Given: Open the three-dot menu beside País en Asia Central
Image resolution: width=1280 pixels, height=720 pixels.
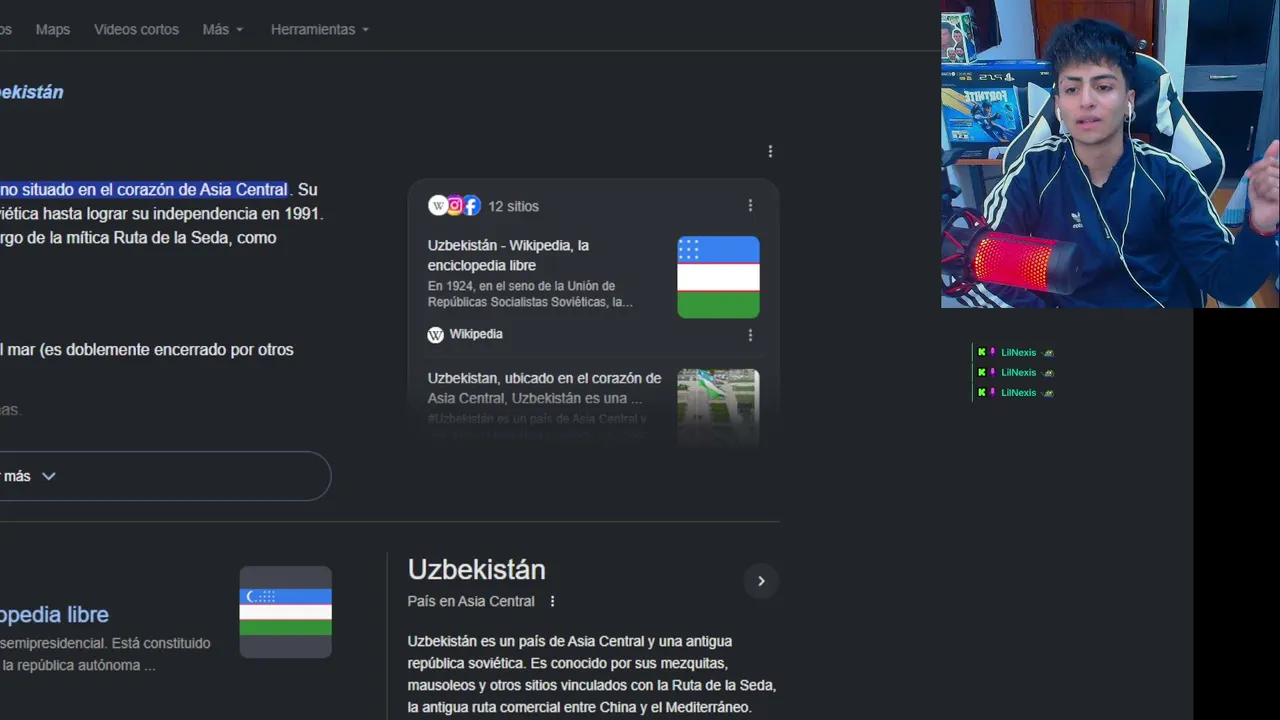Looking at the screenshot, I should coord(552,601).
